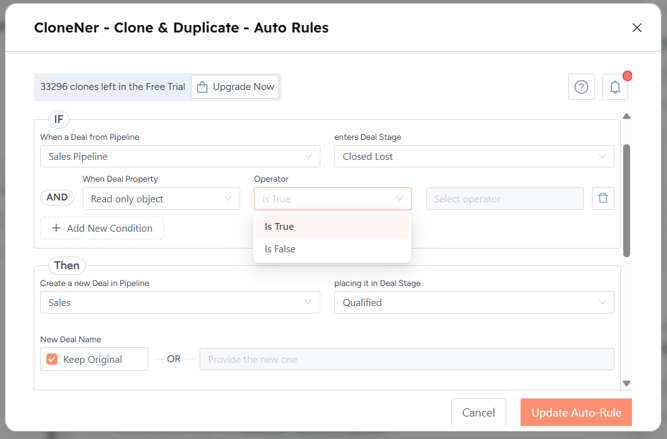Open the Qualified deal stage dropdown
This screenshot has width=667, height=439.
coord(474,302)
